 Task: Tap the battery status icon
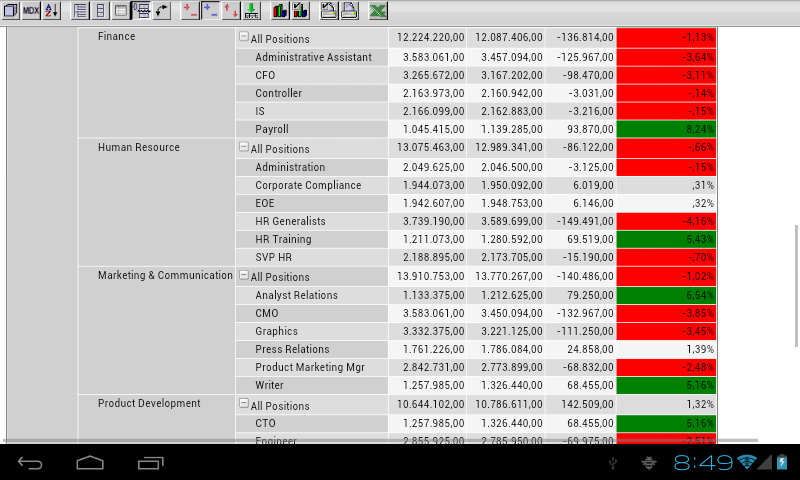pos(782,462)
